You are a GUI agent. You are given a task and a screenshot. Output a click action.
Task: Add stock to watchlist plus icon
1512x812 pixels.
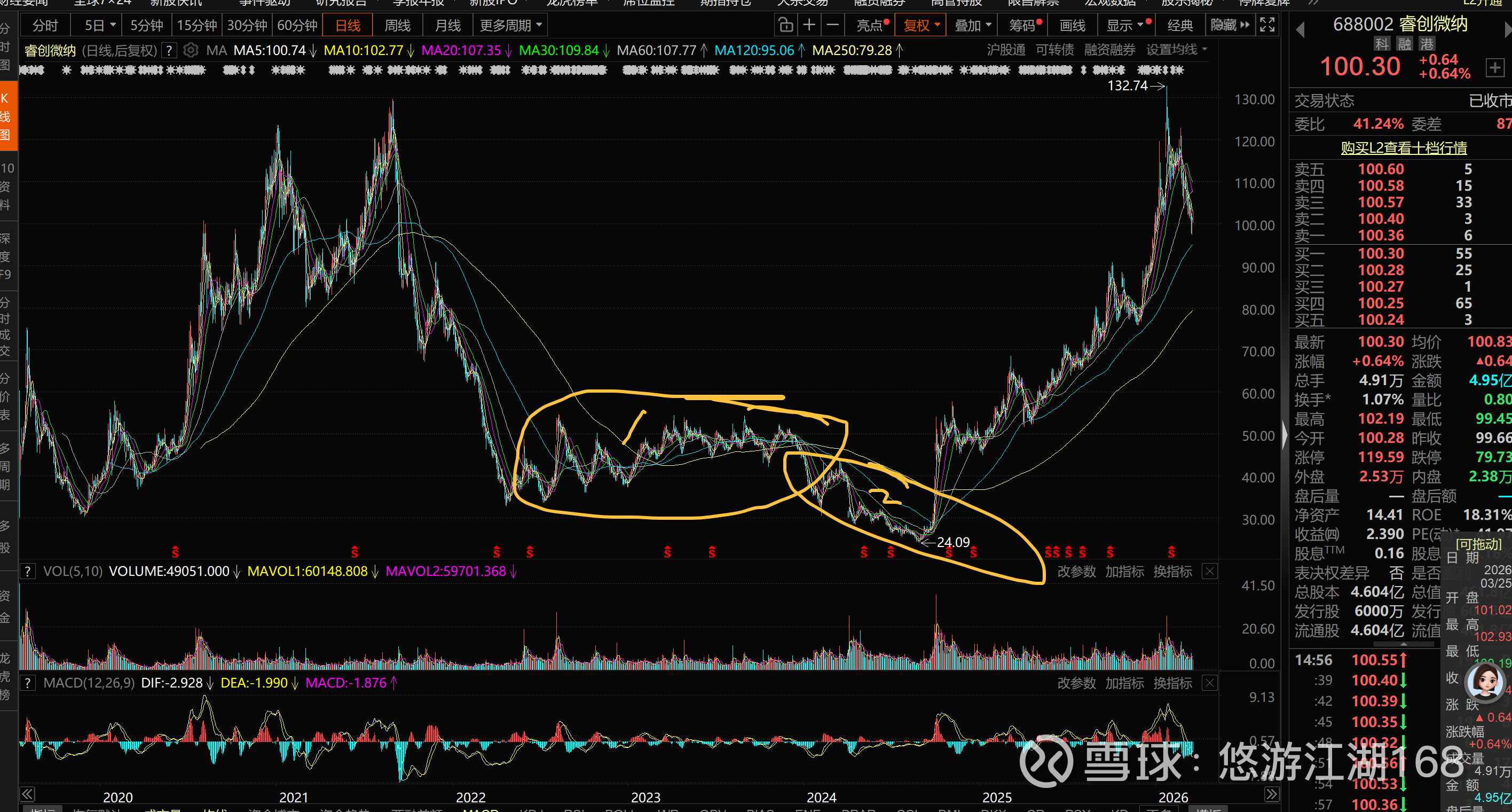(x=1494, y=67)
